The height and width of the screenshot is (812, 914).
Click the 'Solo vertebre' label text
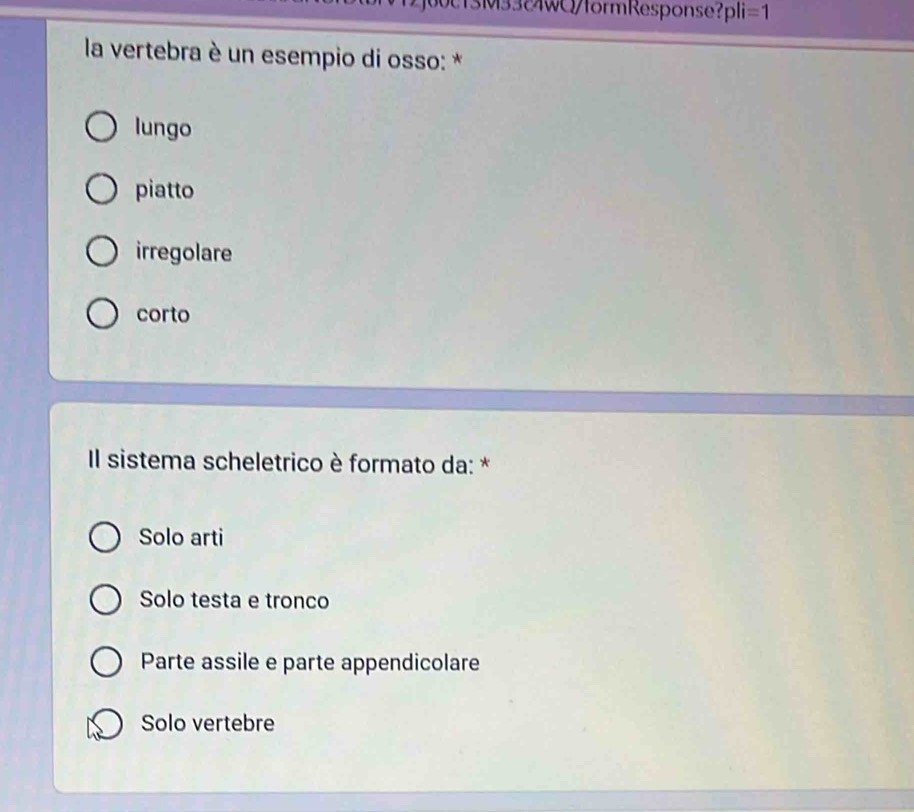208,723
